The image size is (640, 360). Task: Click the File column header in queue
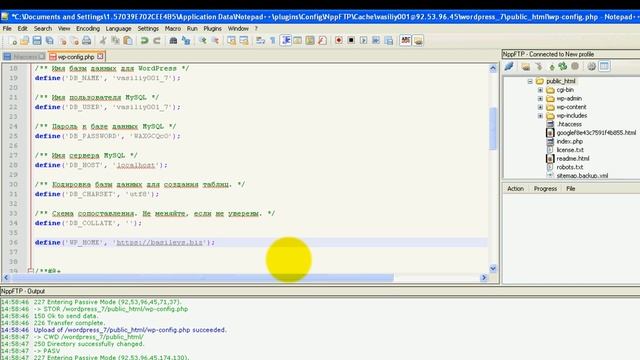coord(571,189)
